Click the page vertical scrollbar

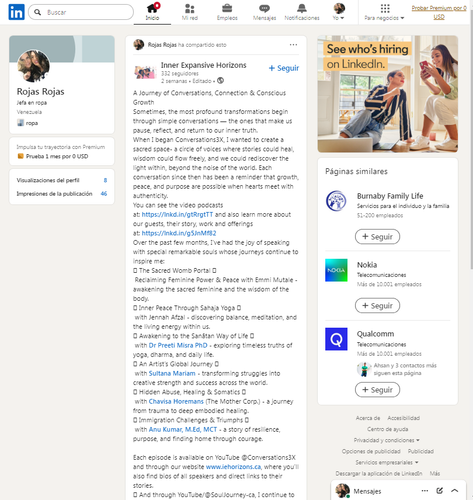coord(471,140)
